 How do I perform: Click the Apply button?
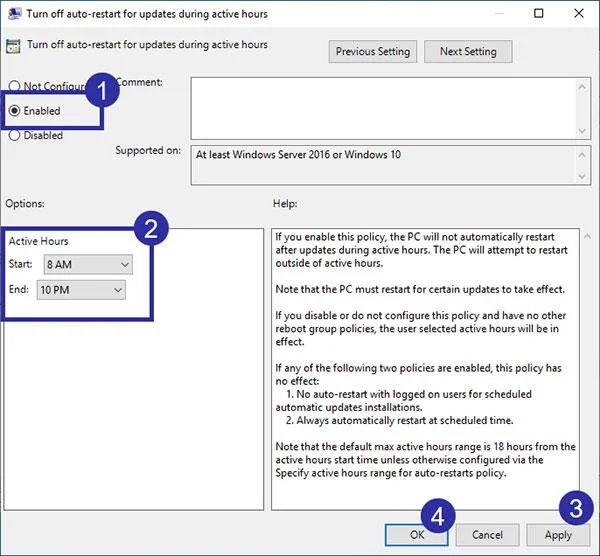click(558, 535)
